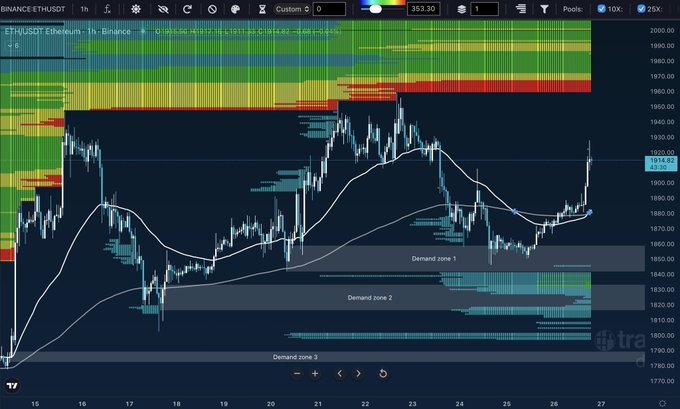The image size is (680, 409).
Task: Click the Pools: label in toolbar
Action: 573,9
